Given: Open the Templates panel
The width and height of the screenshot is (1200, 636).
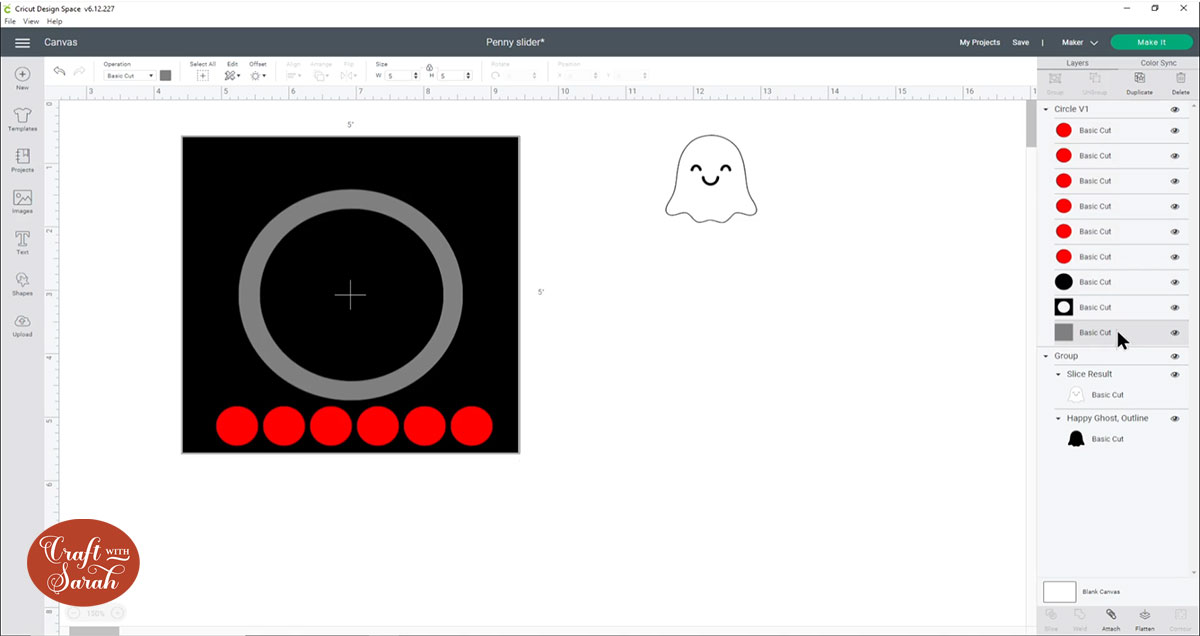Looking at the screenshot, I should pyautogui.click(x=22, y=118).
